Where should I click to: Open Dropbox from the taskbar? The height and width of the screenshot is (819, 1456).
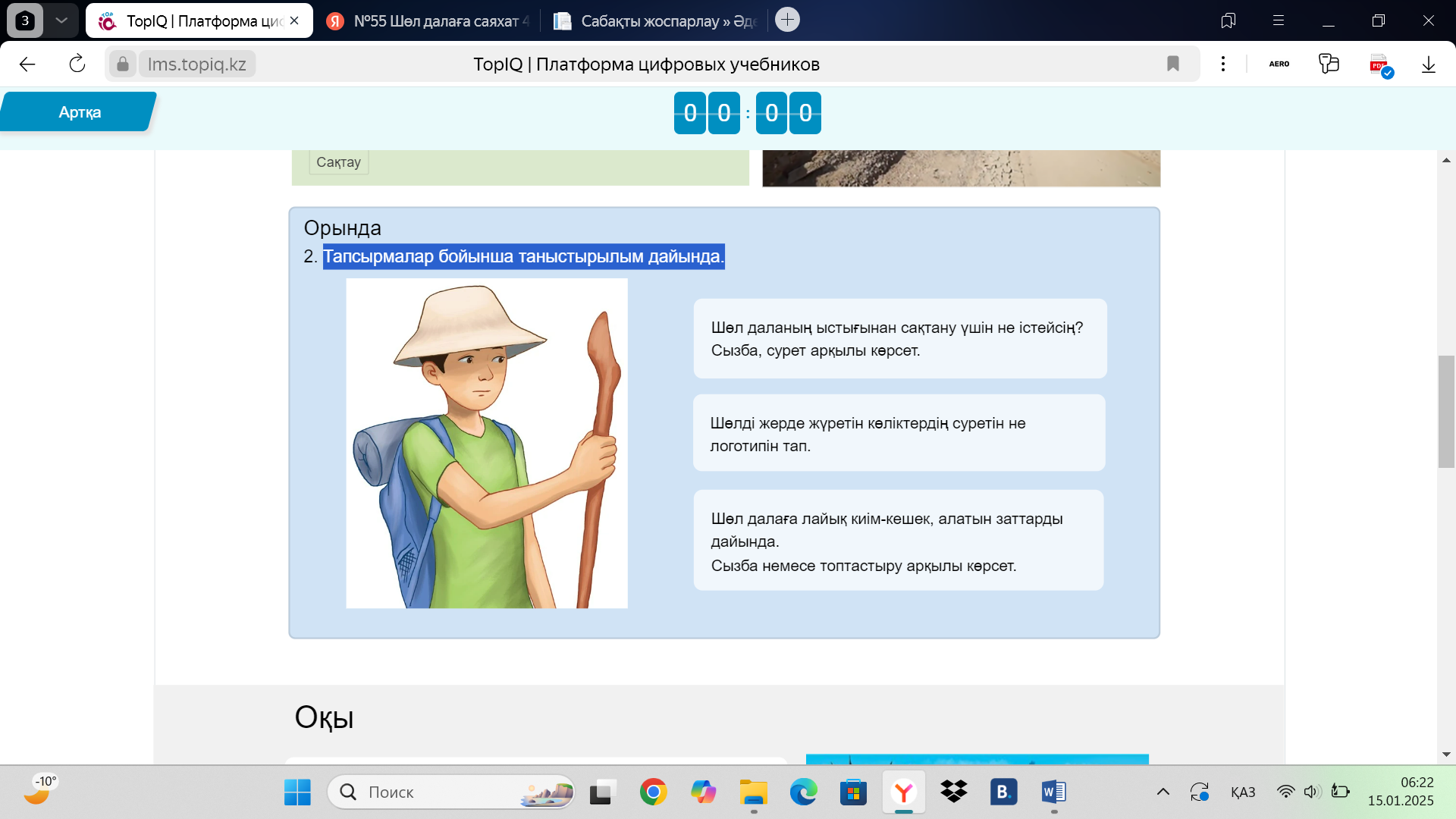click(x=953, y=792)
